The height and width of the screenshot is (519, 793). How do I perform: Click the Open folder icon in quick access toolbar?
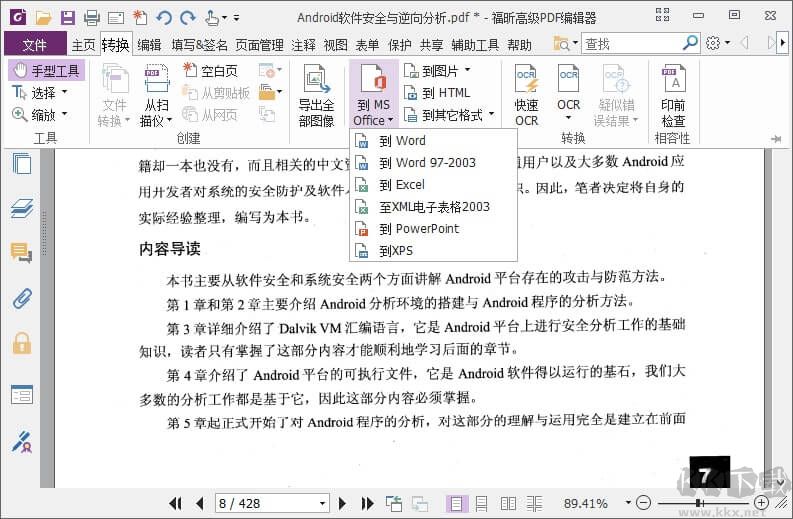point(43,18)
